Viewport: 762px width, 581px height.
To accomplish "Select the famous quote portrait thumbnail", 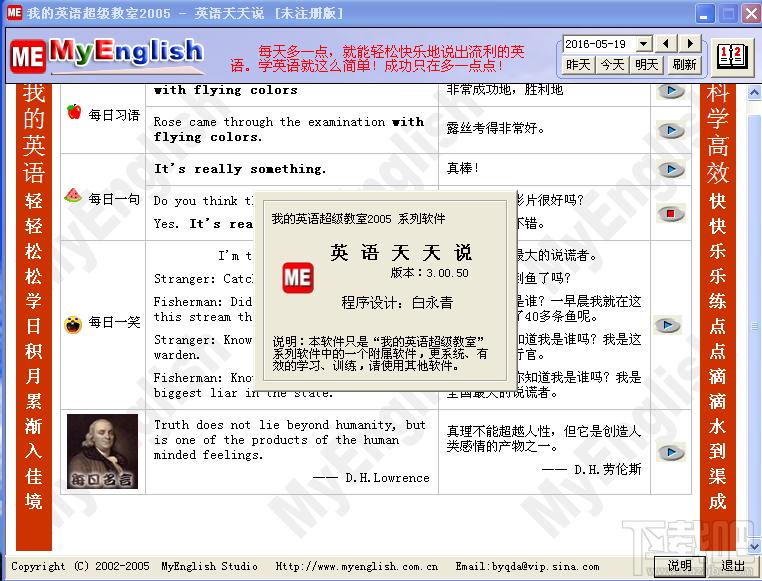I will 103,451.
